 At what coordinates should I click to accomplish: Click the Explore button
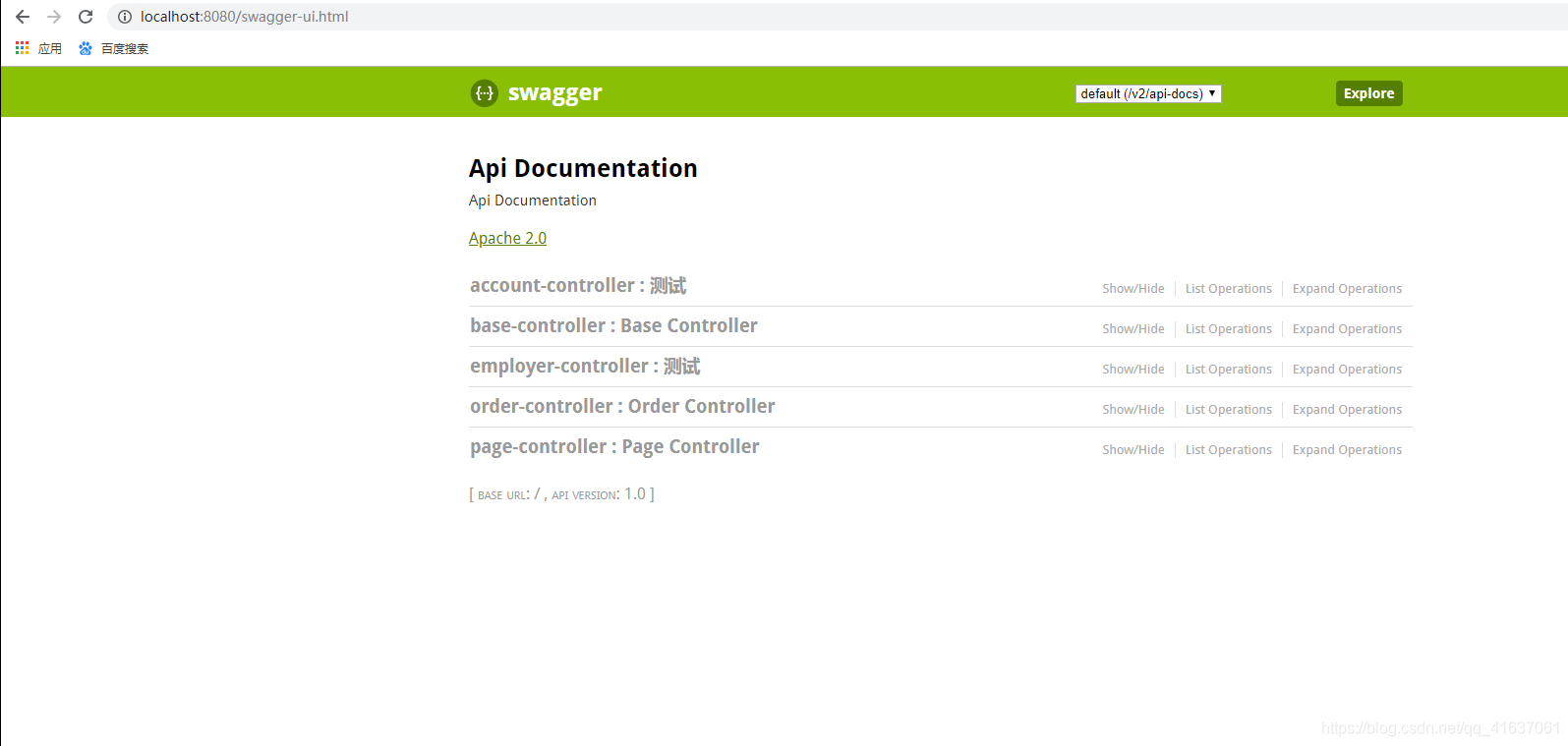[x=1368, y=93]
